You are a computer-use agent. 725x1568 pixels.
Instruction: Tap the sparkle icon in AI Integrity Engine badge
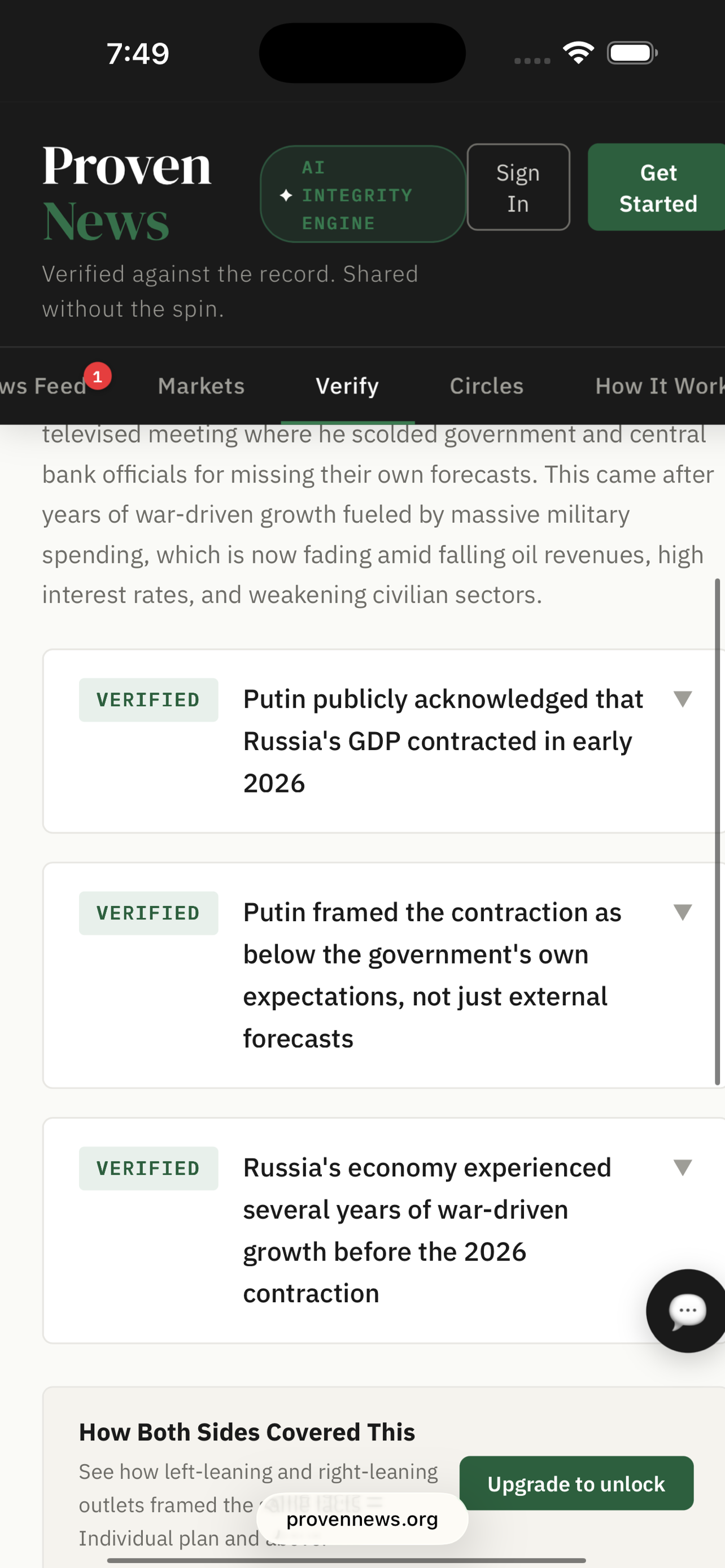286,195
